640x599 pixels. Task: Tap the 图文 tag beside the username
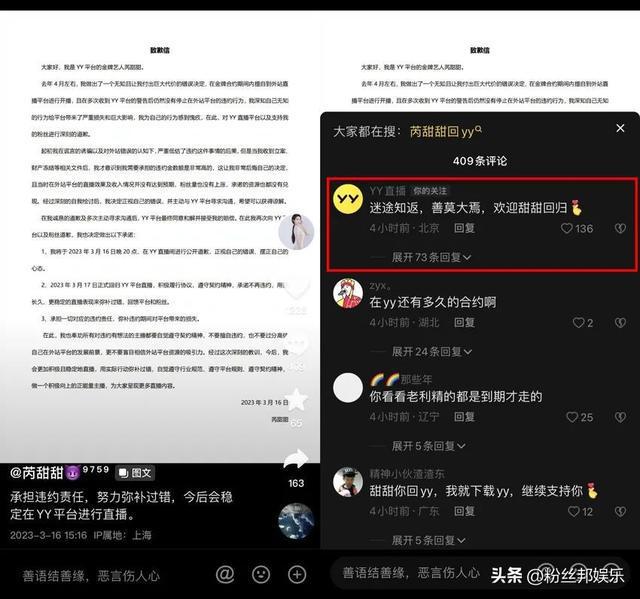[x=135, y=472]
